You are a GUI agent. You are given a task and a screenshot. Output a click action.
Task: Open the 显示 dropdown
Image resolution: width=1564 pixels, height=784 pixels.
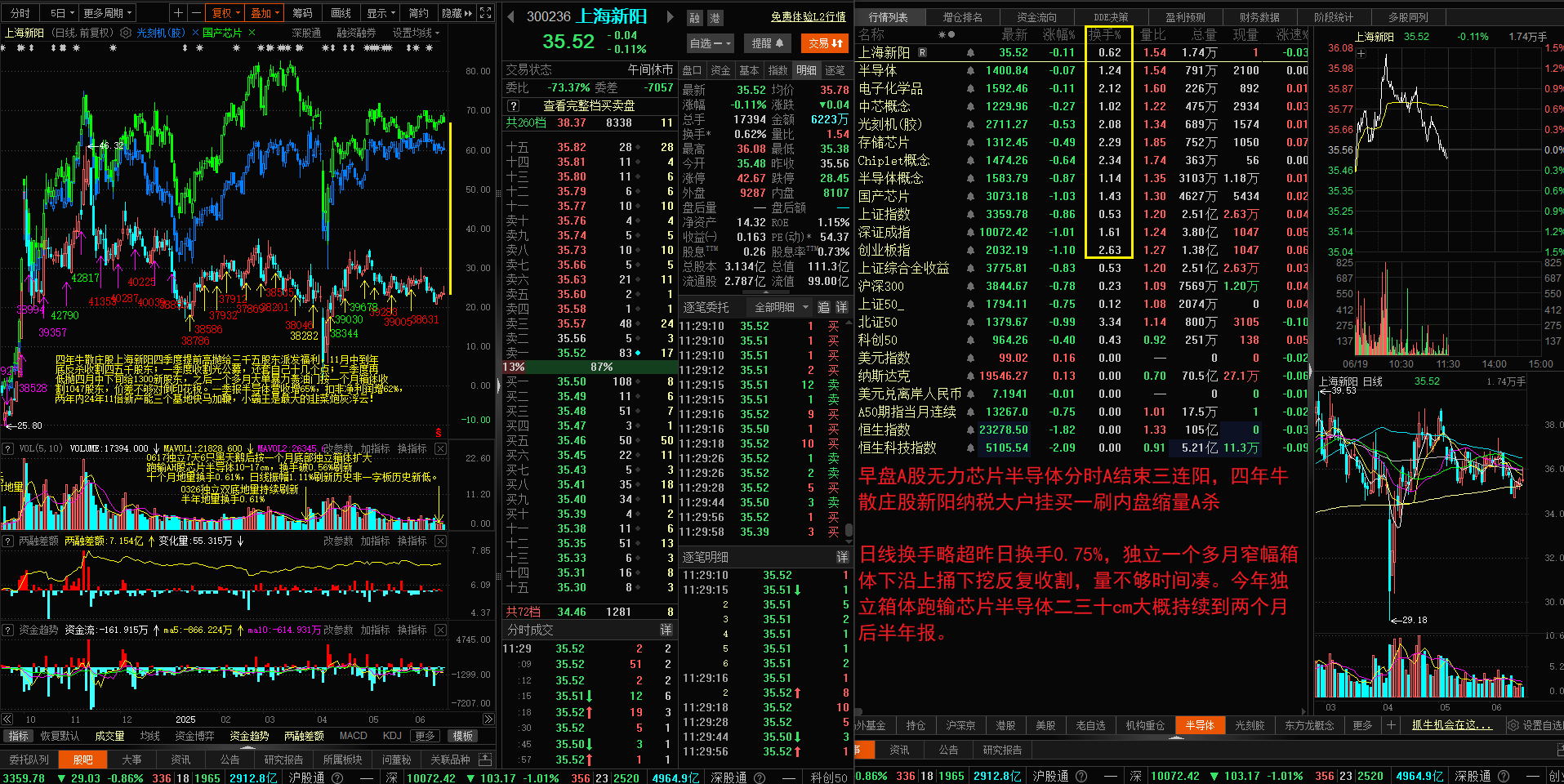pos(381,13)
